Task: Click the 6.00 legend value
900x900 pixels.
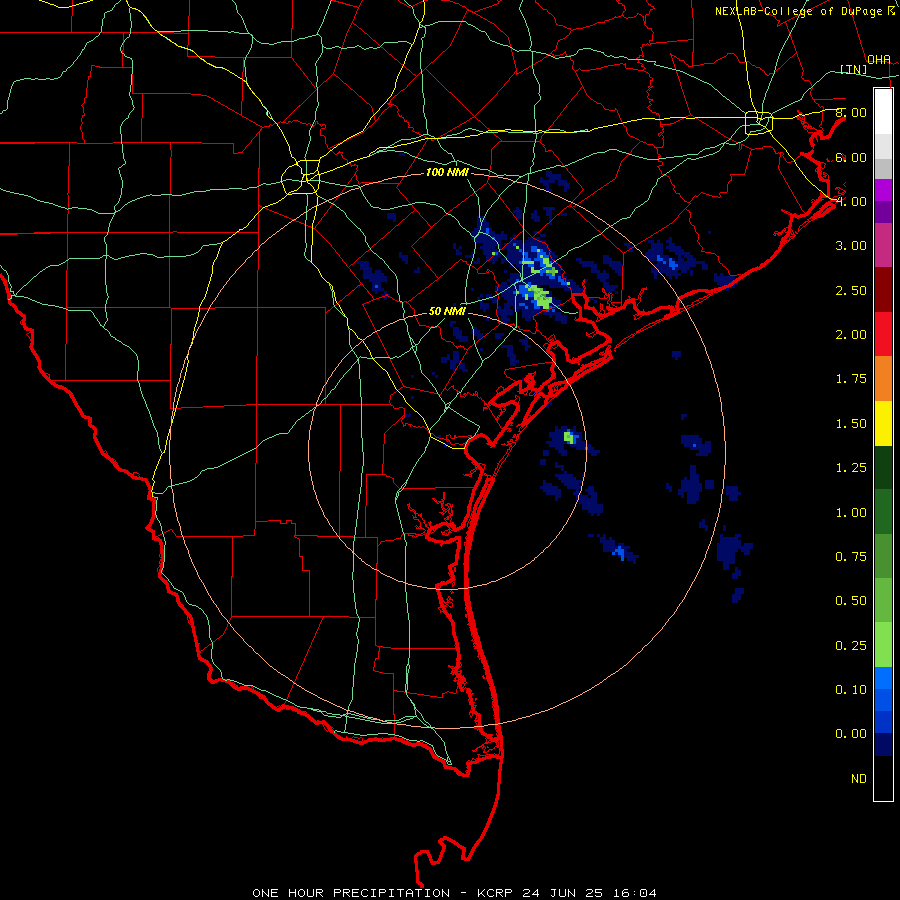Action: (851, 157)
